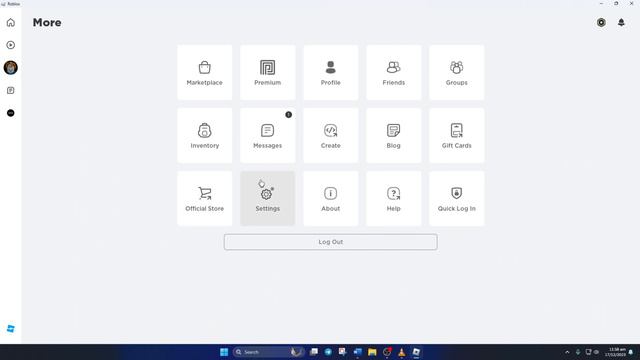The width and height of the screenshot is (640, 360).
Task: Go to the Profile tile
Action: pyautogui.click(x=331, y=73)
